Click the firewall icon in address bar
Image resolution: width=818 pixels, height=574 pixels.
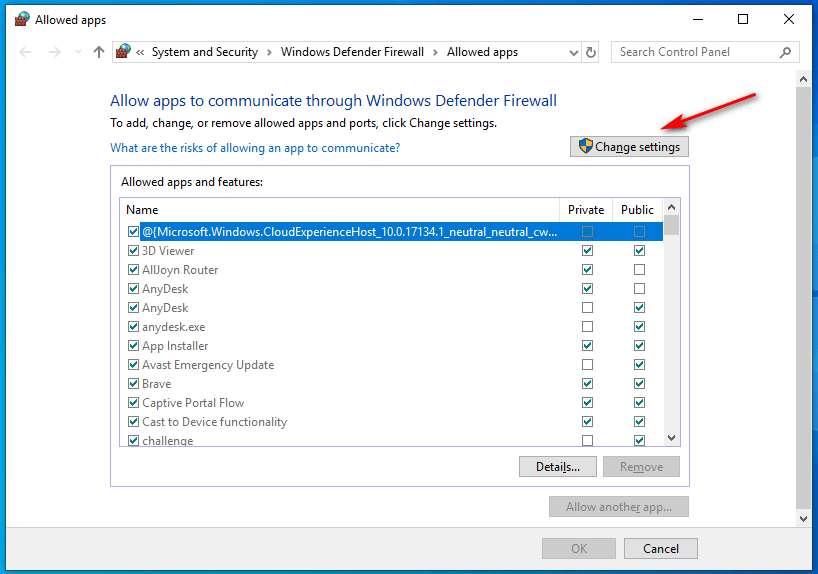click(124, 52)
